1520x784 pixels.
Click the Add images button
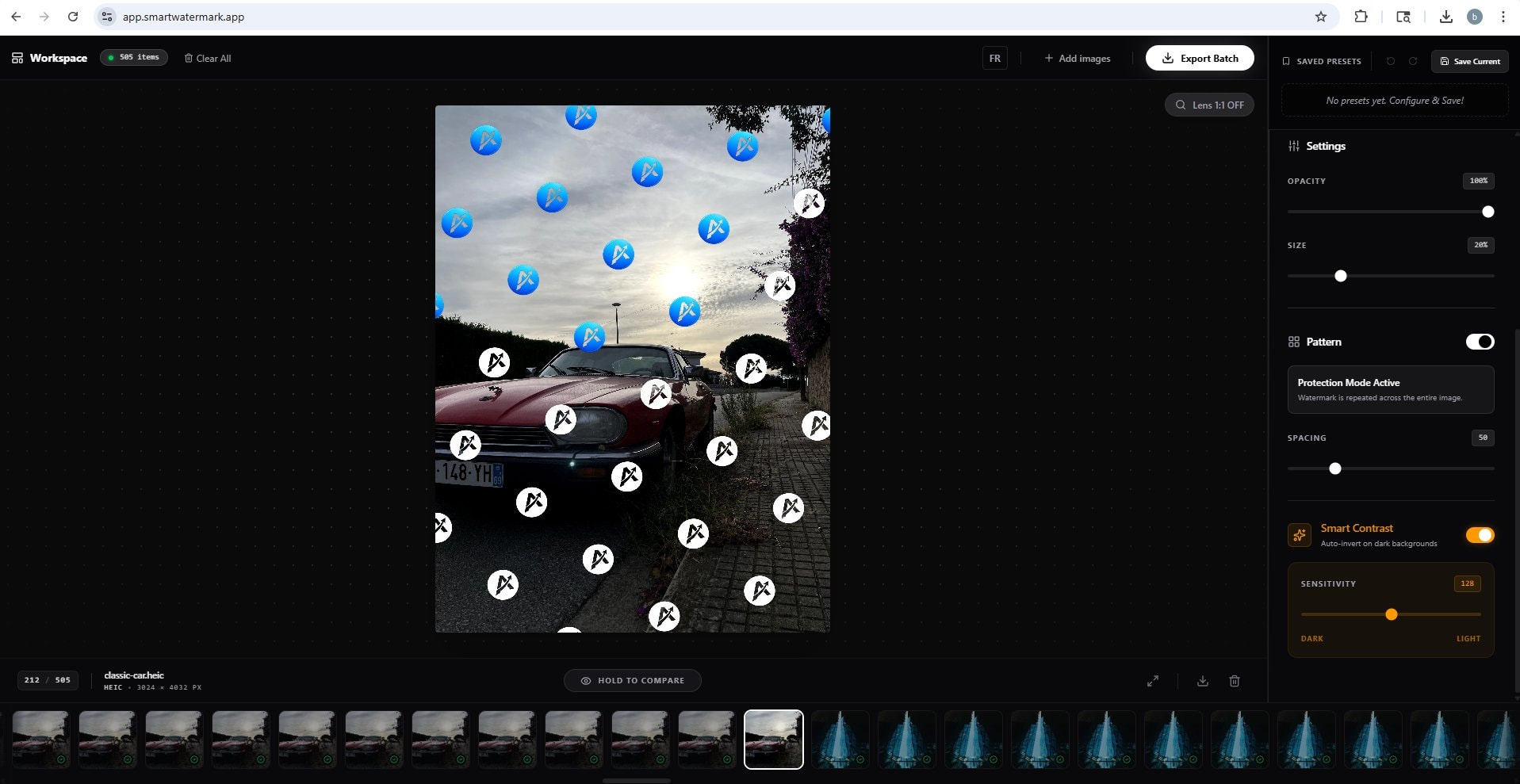[x=1077, y=58]
